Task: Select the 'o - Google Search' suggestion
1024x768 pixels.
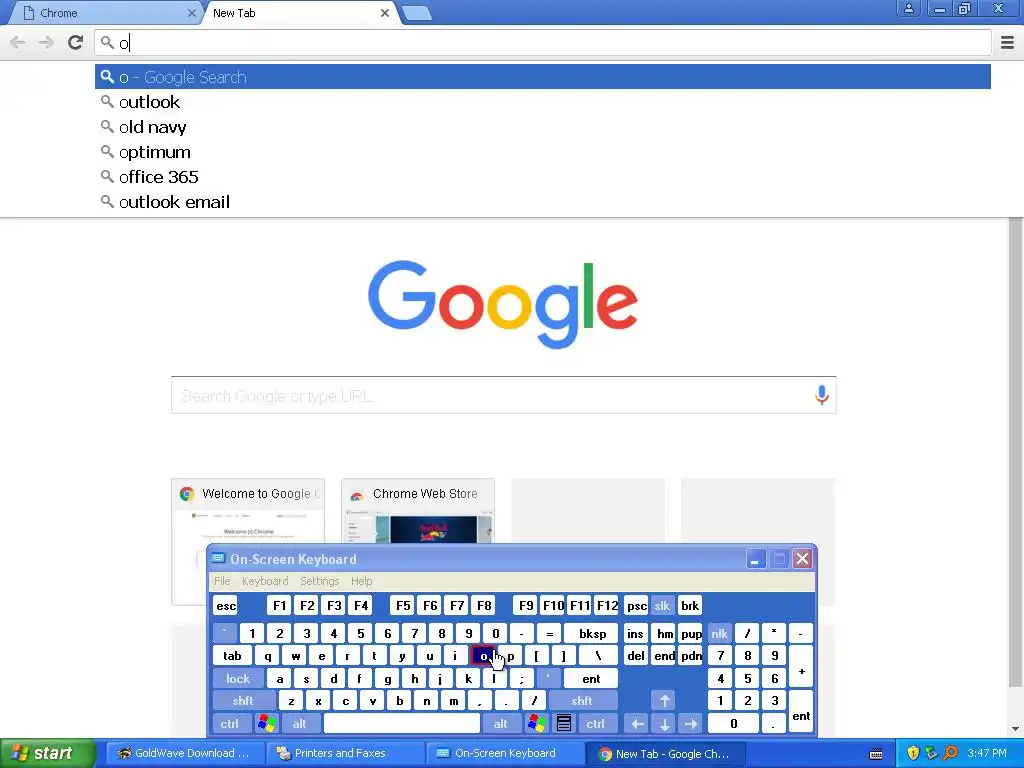Action: [x=543, y=77]
